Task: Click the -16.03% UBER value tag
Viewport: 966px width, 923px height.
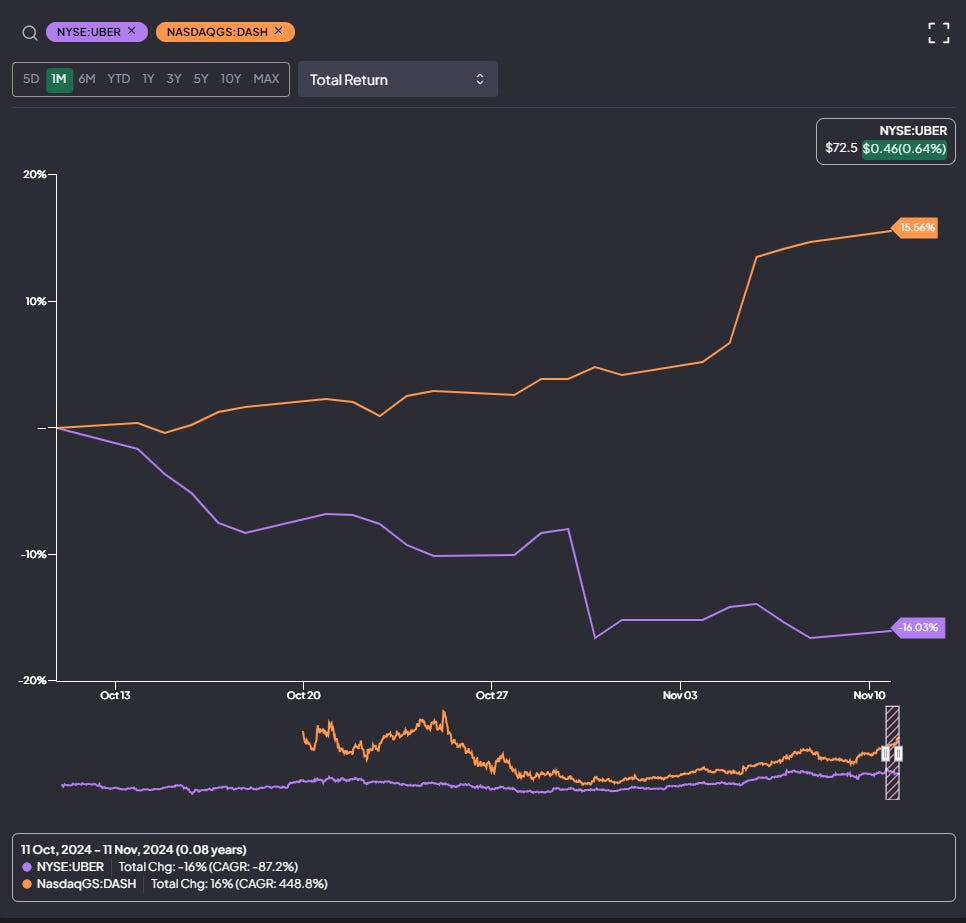Action: pos(919,628)
